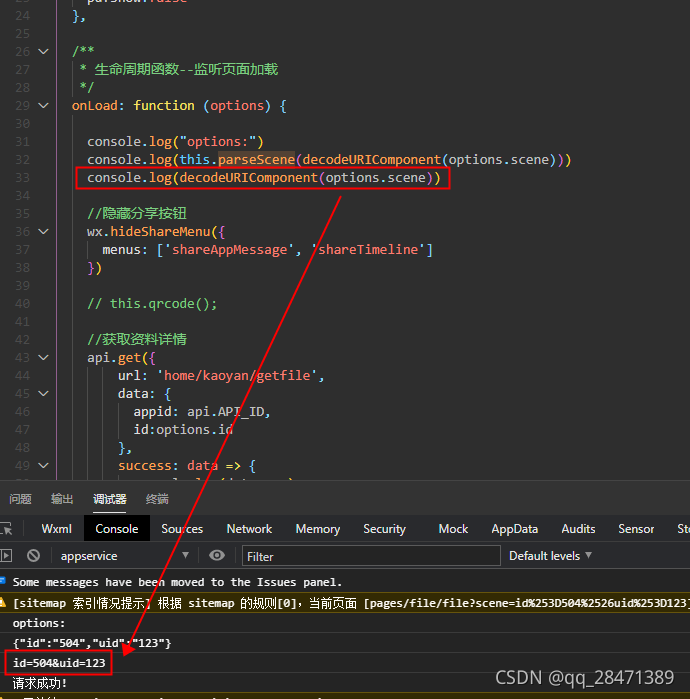
Task: Open the Sensor tab
Action: pyautogui.click(x=636, y=529)
